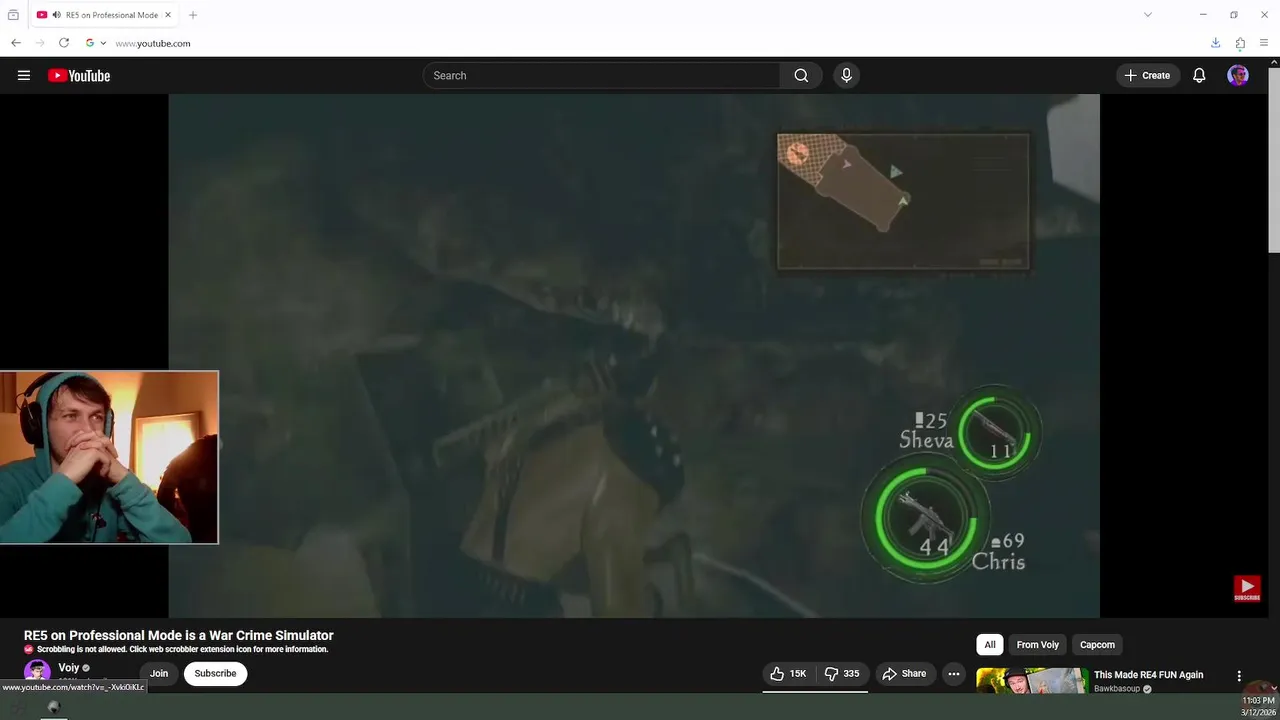Open the Bawkbasoup channel name
The image size is (1280, 720).
[1119, 689]
